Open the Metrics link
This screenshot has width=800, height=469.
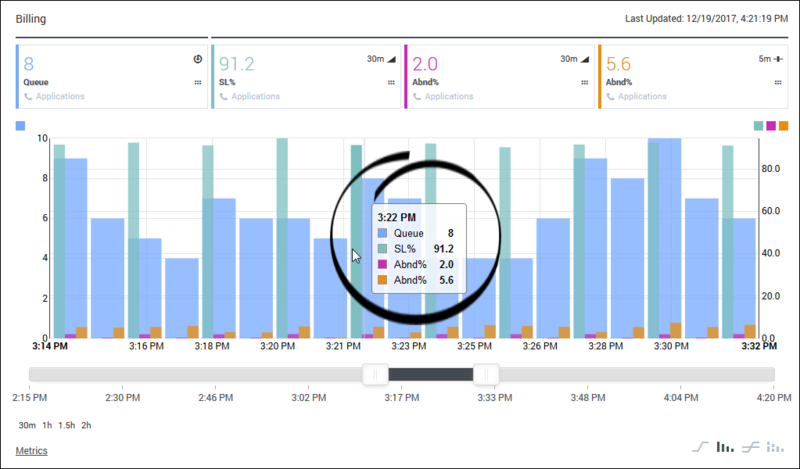point(32,451)
